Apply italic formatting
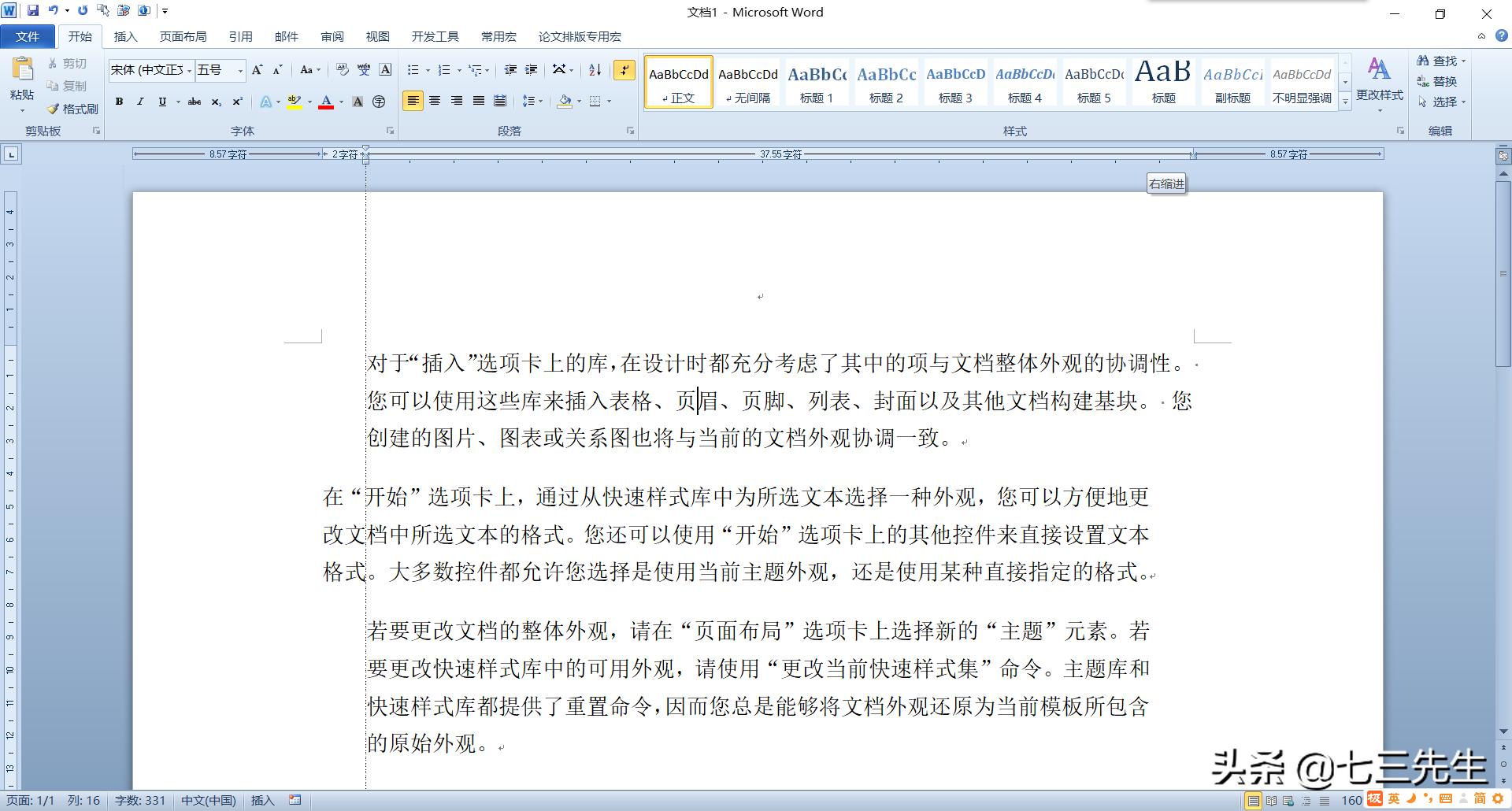The height and width of the screenshot is (811, 1512). point(140,101)
